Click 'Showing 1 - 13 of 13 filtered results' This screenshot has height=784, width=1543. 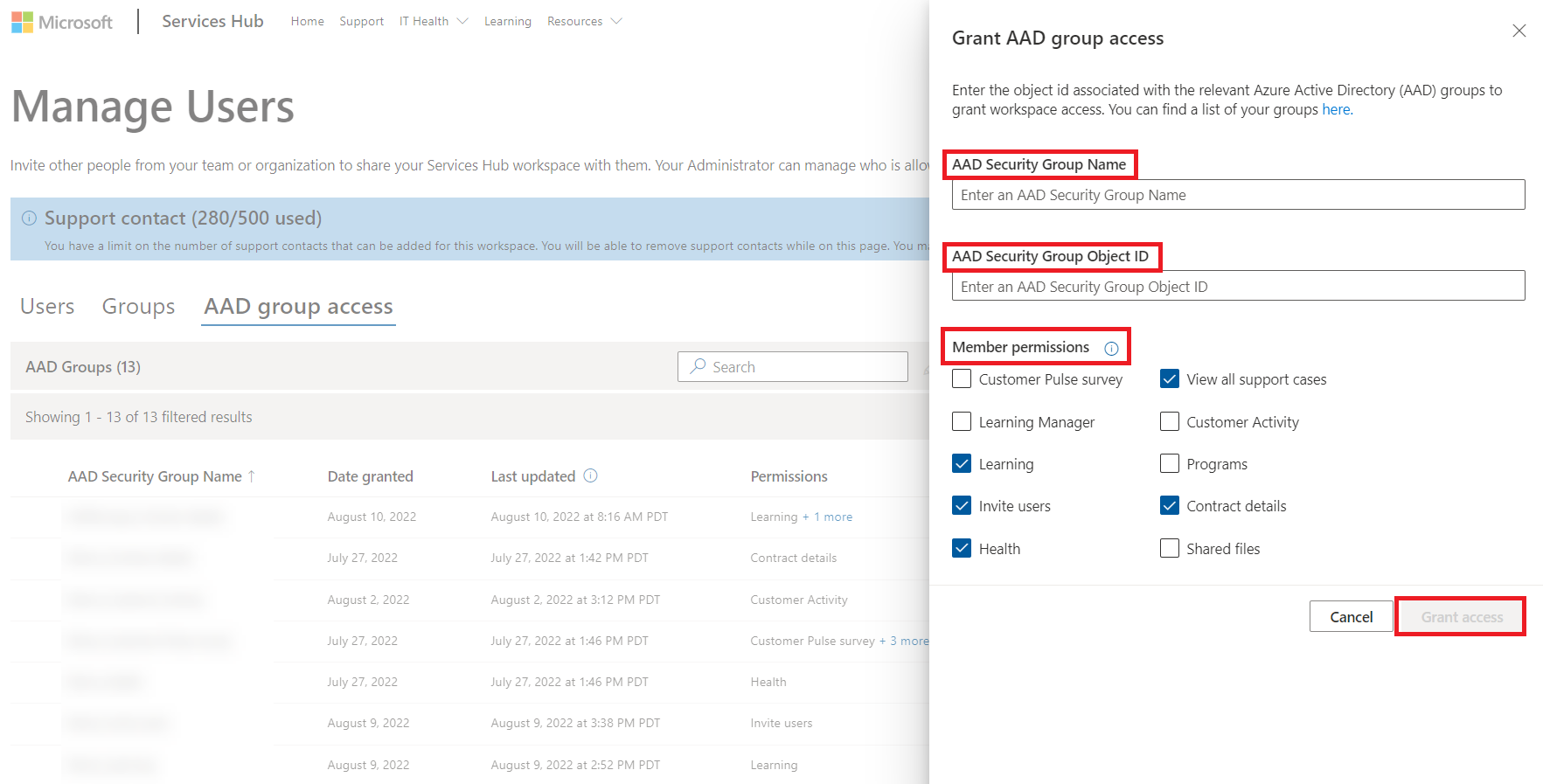pyautogui.click(x=138, y=417)
